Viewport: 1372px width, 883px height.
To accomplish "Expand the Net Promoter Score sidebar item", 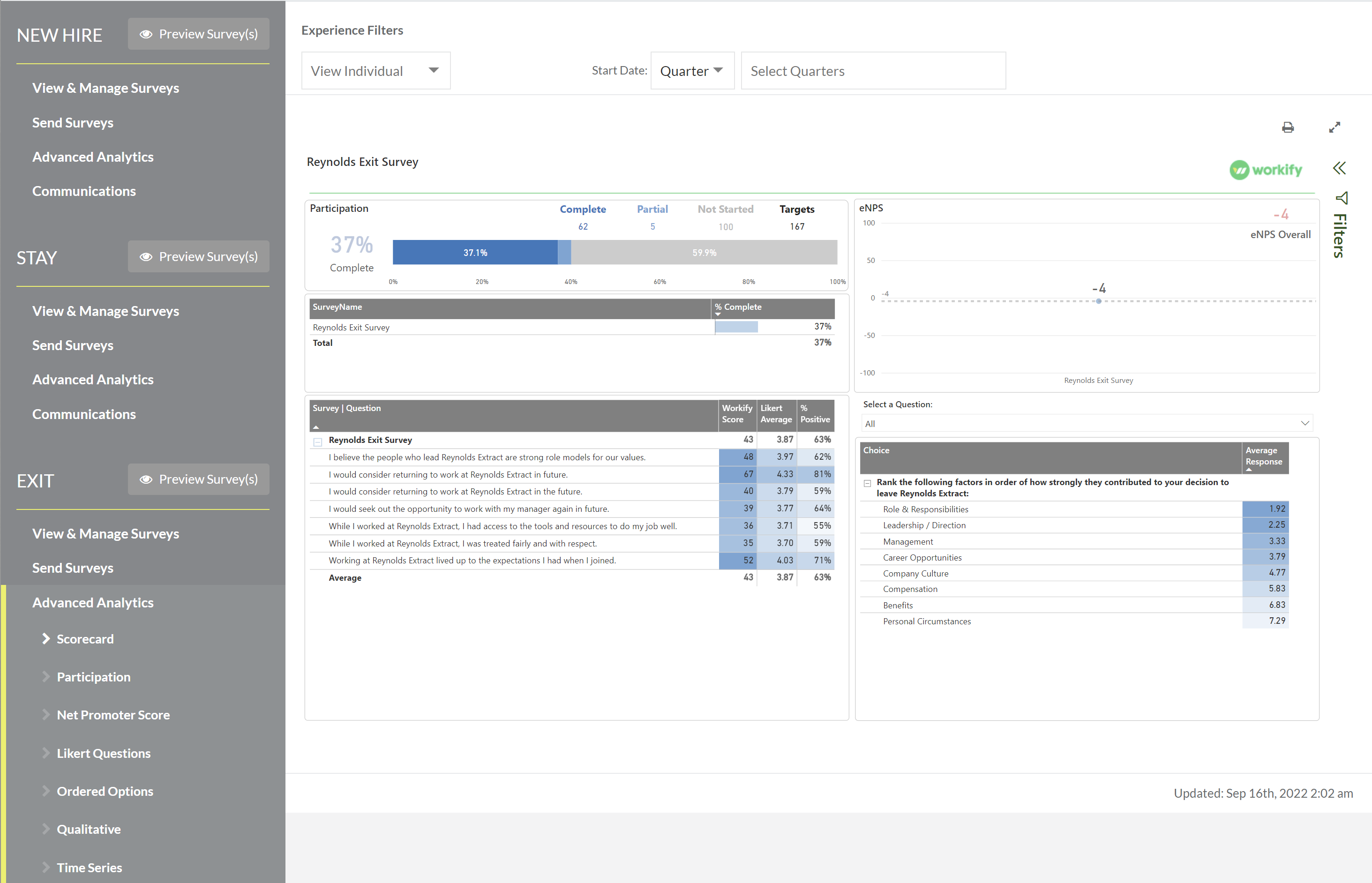I will point(46,714).
